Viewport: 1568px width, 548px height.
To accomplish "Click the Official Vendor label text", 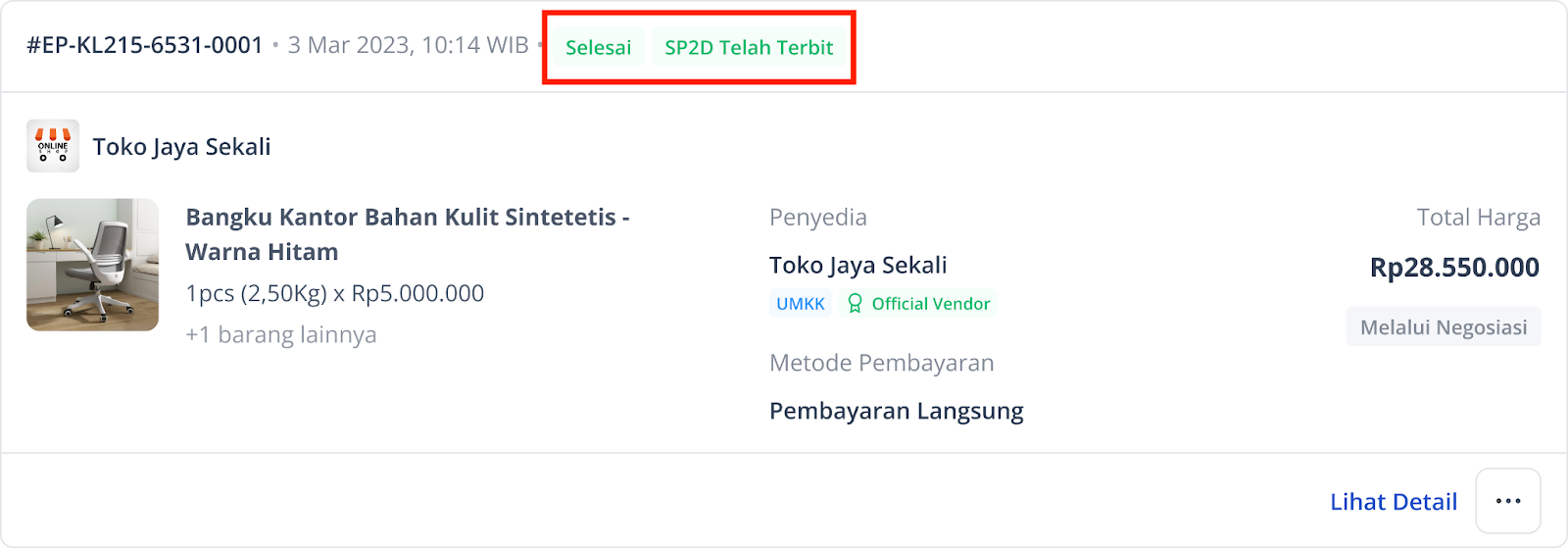I will click(x=931, y=304).
